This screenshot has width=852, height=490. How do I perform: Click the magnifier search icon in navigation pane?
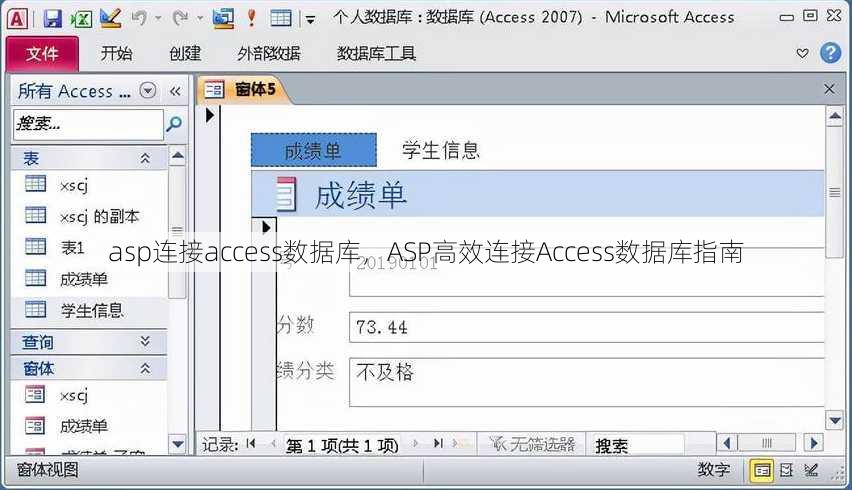coord(174,124)
